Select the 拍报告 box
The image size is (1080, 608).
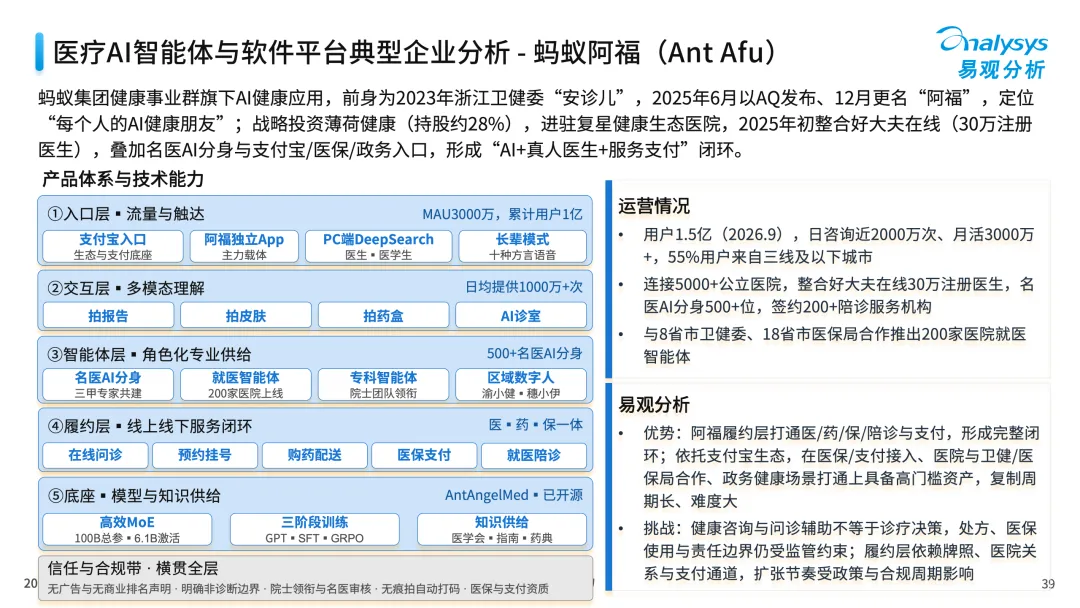(108, 316)
